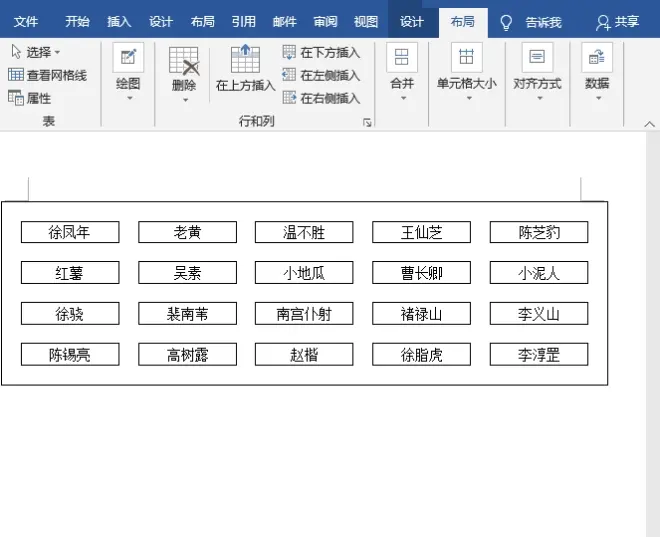The width and height of the screenshot is (660, 537).
Task: Expand the 对齐方式 dropdown arrow
Action: [x=540, y=98]
